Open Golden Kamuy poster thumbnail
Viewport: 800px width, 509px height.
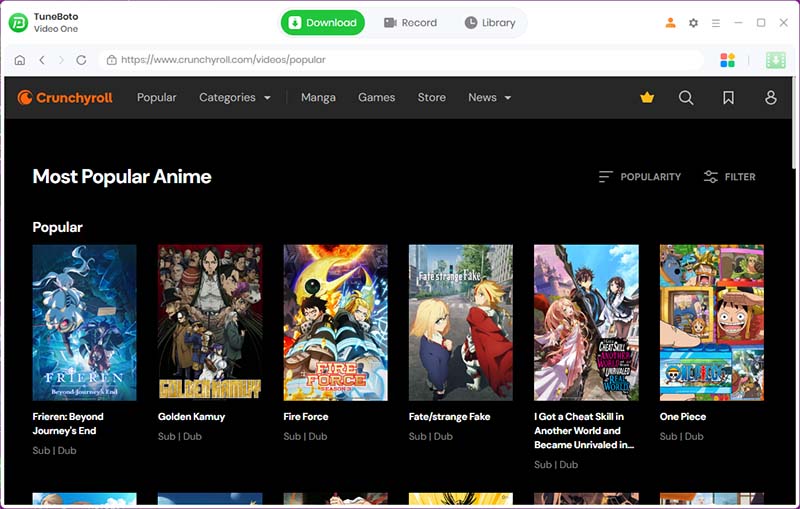pyautogui.click(x=210, y=322)
